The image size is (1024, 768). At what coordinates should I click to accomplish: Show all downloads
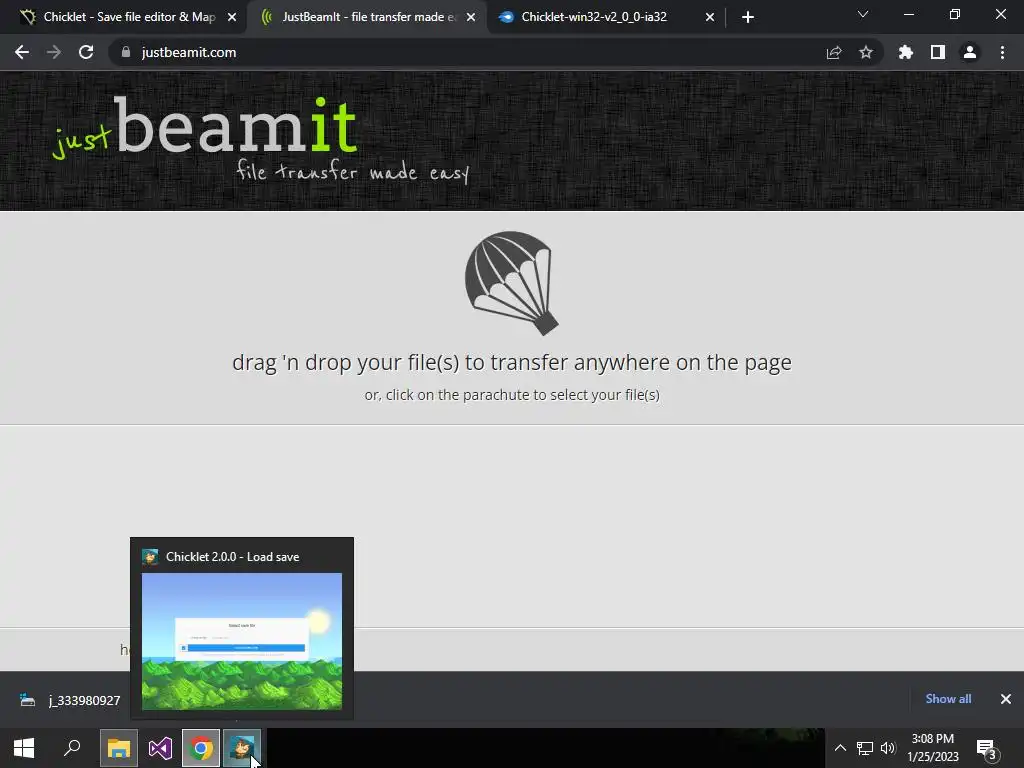pyautogui.click(x=948, y=699)
